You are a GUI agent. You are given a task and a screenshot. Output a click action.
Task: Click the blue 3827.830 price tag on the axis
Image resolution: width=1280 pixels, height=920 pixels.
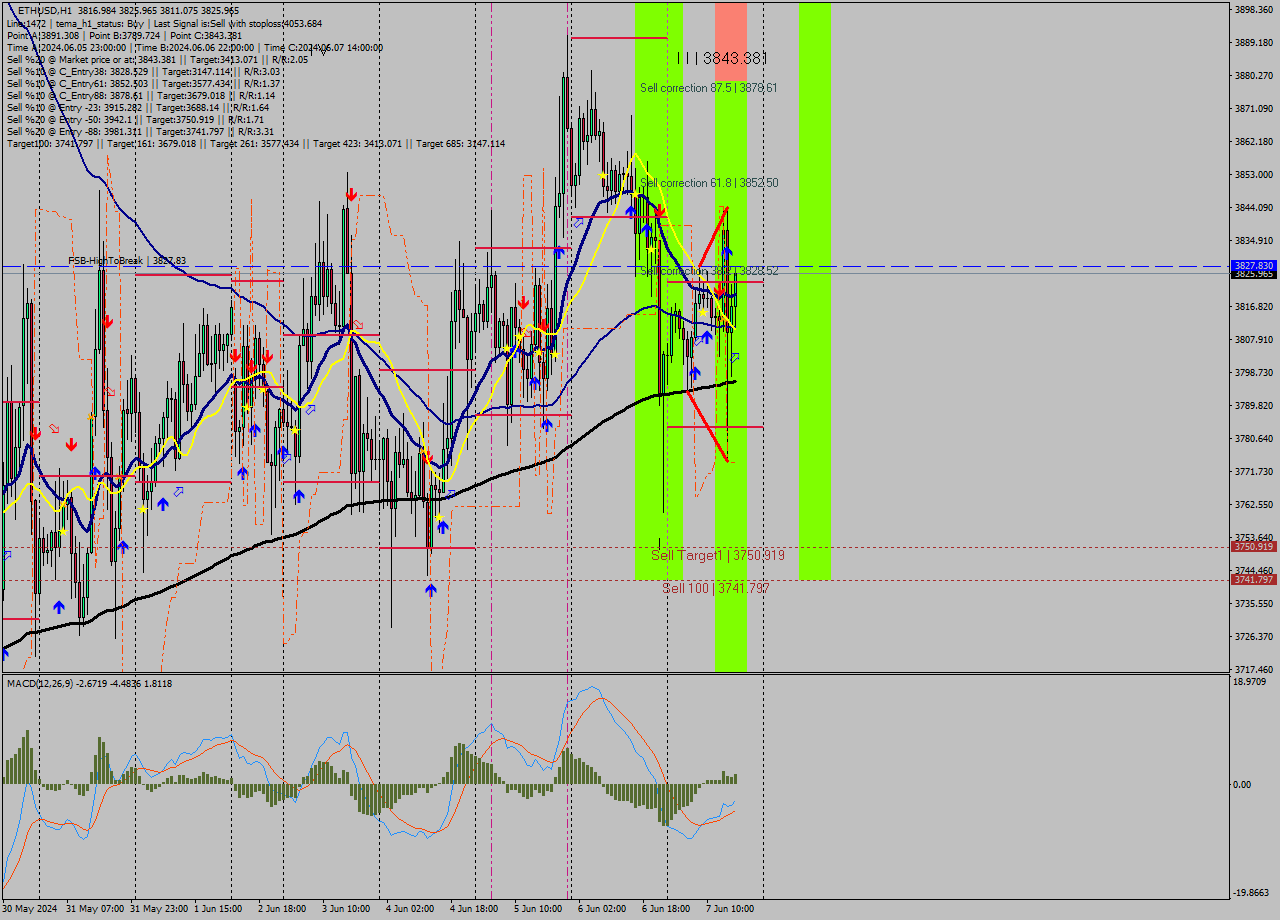tap(1253, 266)
